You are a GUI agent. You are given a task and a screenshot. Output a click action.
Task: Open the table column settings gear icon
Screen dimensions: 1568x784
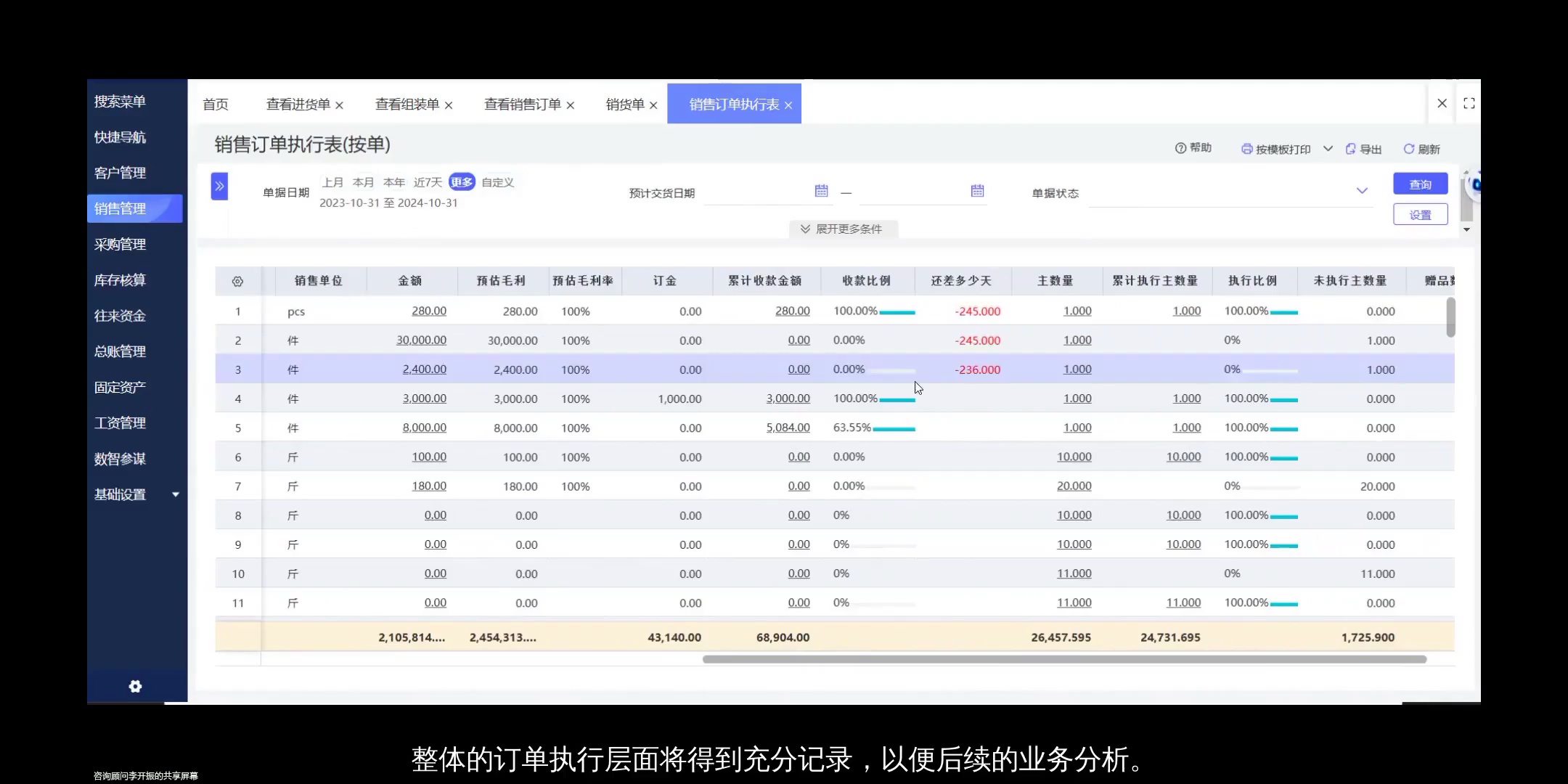pos(238,281)
